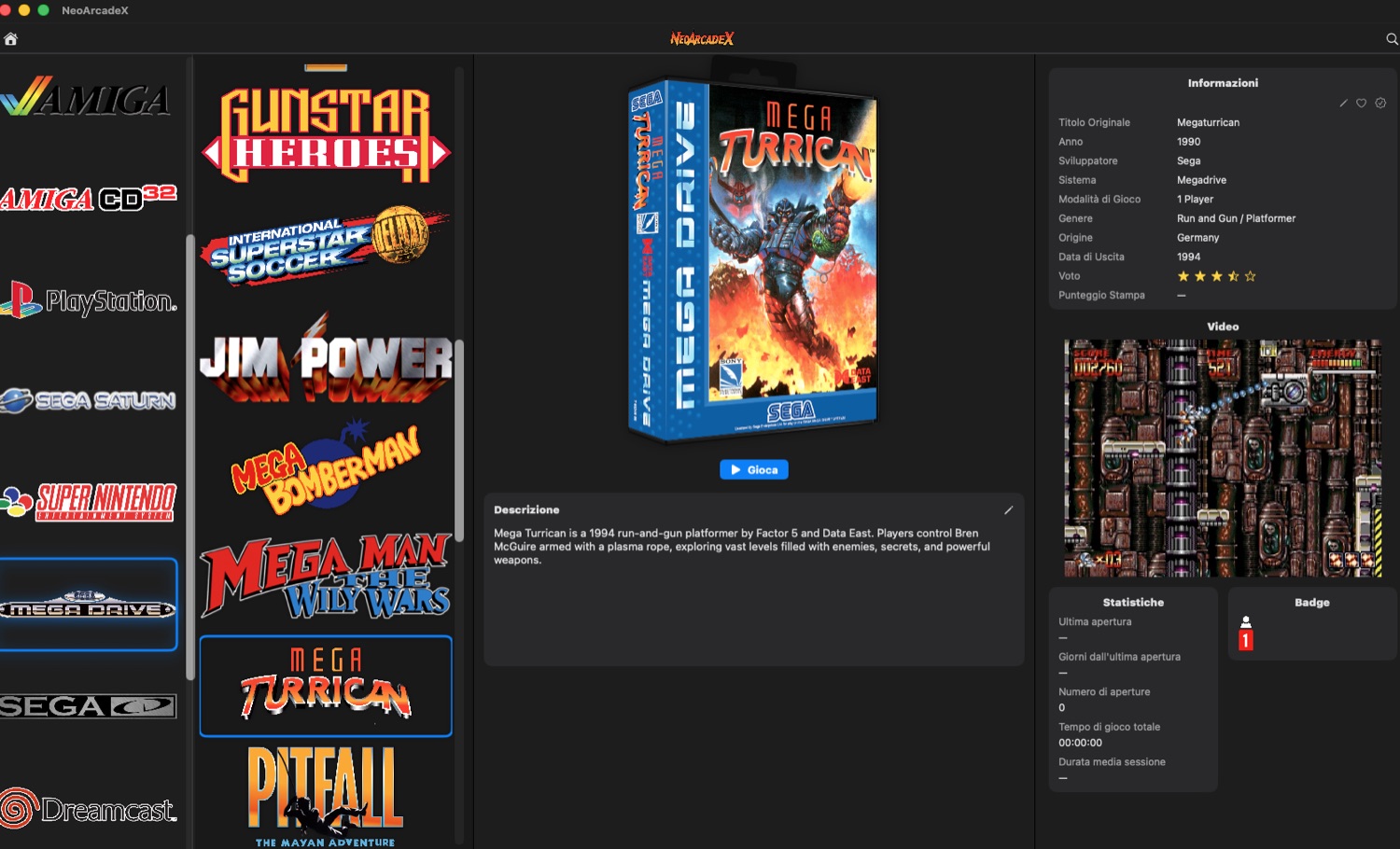Viewport: 1400px width, 849px height.
Task: Select Mega Turrican logo in game list
Action: (326, 686)
